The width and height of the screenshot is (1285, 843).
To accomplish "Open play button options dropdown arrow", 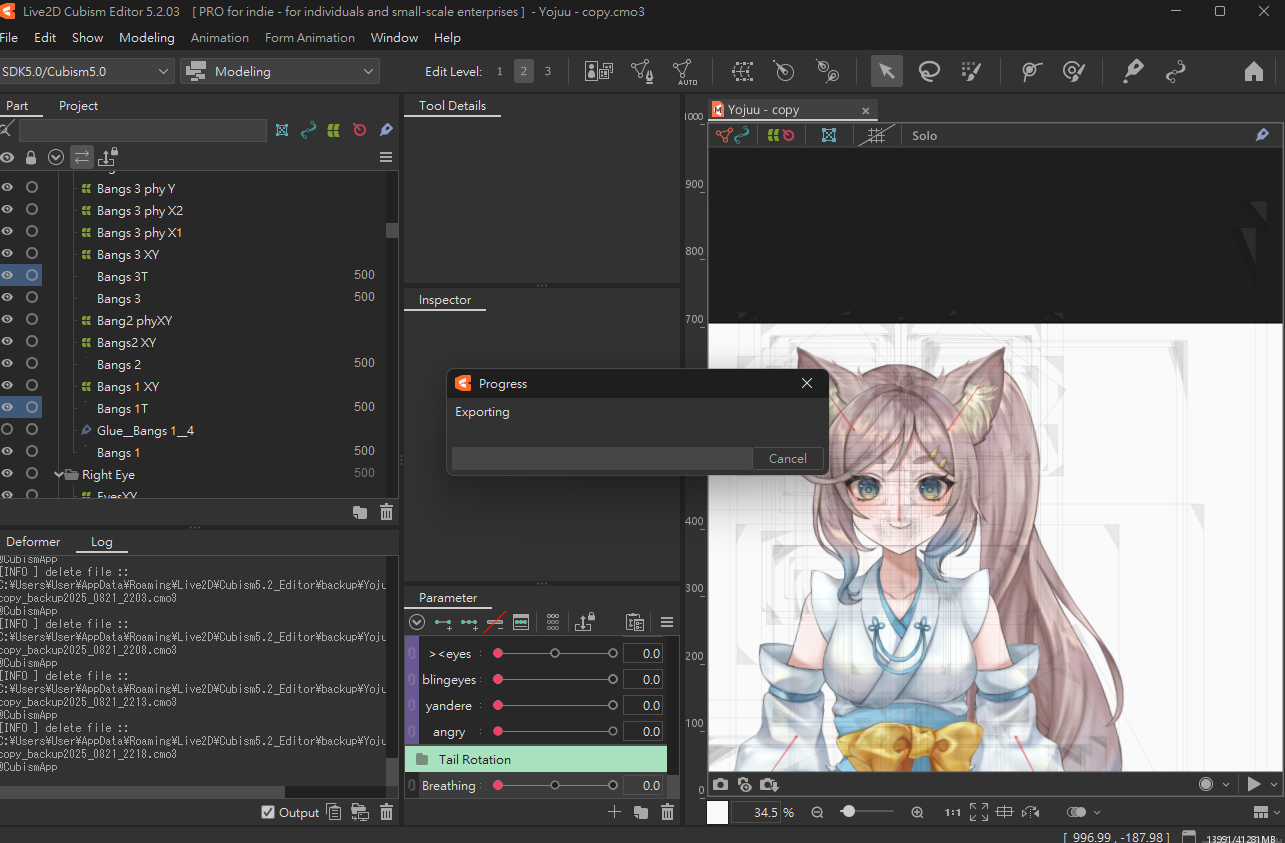I will pyautogui.click(x=1274, y=785).
